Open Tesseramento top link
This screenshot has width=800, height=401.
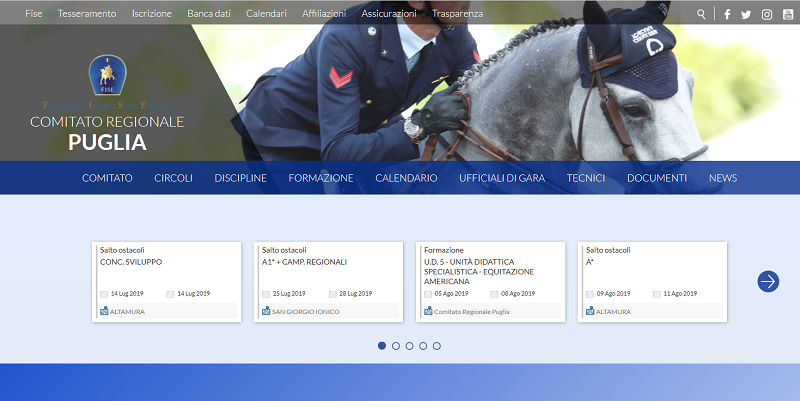pos(87,14)
